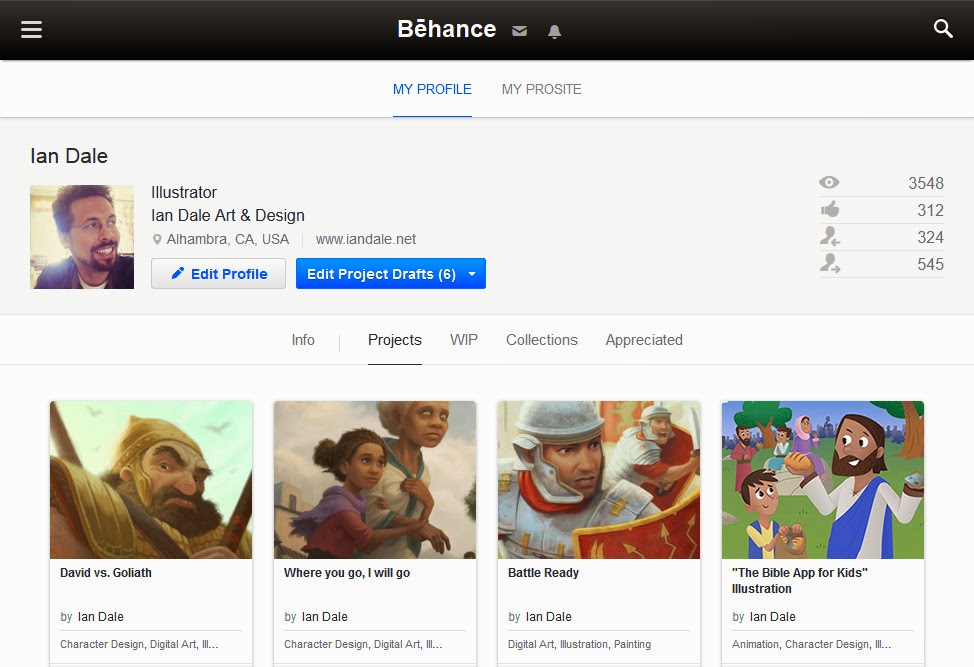Open the messages envelope icon
Image resolution: width=974 pixels, height=667 pixels.
pyautogui.click(x=519, y=31)
